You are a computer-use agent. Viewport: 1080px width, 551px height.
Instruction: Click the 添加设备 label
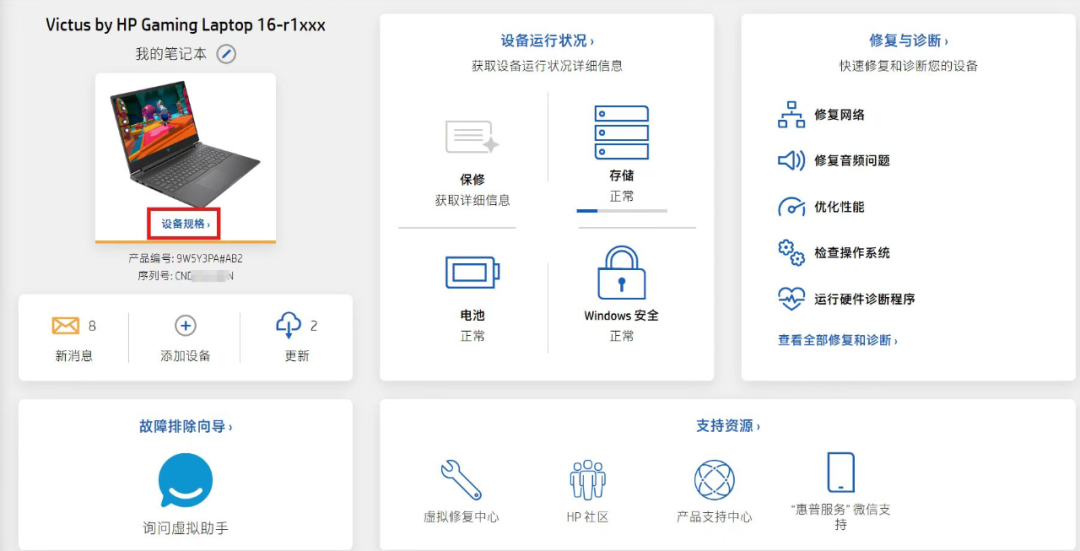185,356
